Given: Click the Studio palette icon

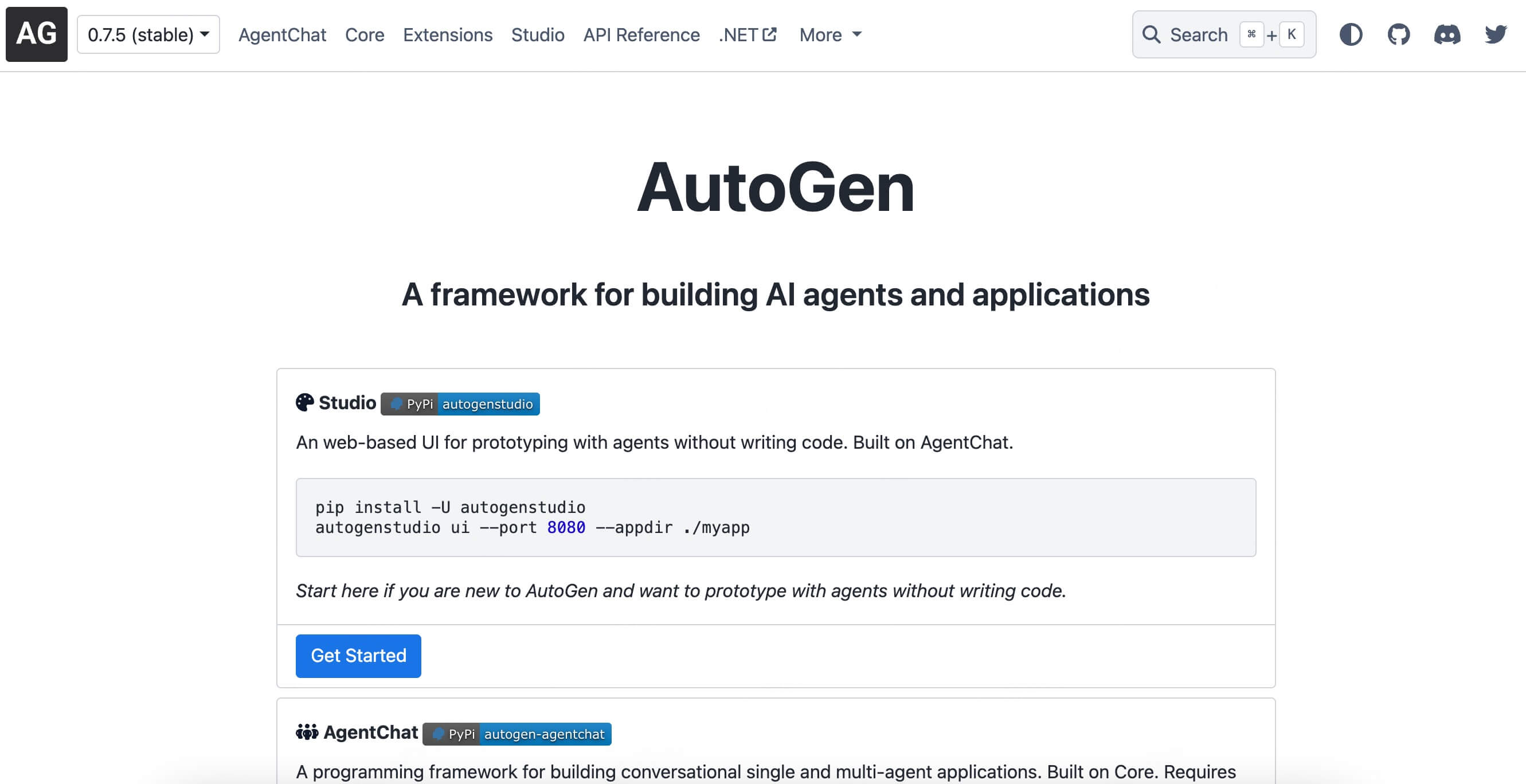Looking at the screenshot, I should [x=304, y=403].
